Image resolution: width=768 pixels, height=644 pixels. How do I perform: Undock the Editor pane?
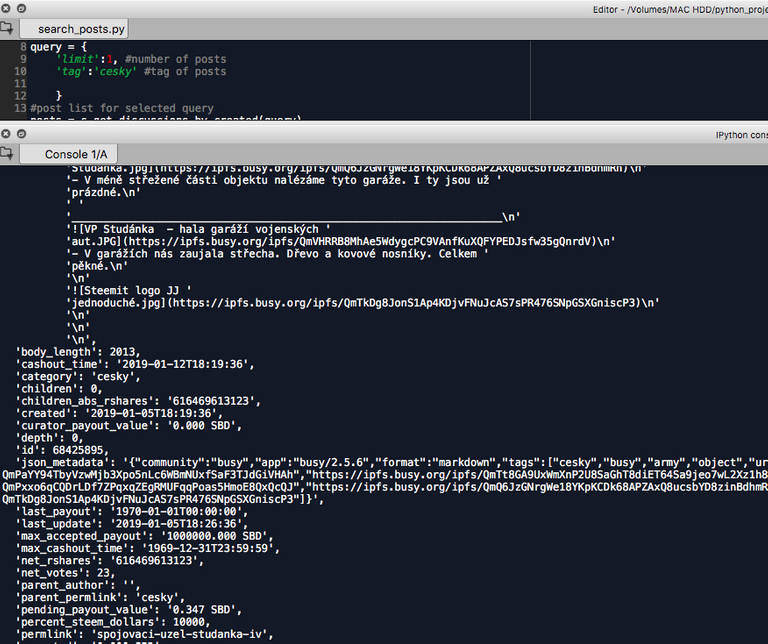pos(21,8)
